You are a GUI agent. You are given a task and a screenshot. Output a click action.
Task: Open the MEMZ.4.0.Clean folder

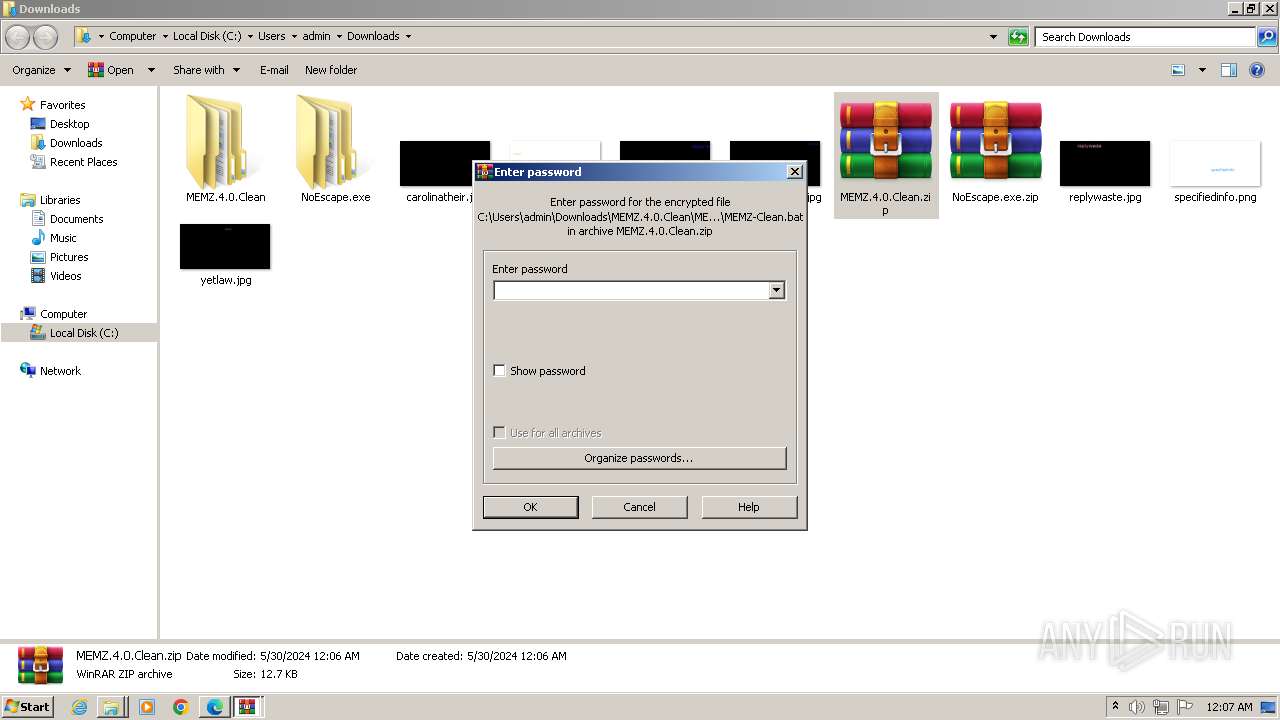click(225, 142)
